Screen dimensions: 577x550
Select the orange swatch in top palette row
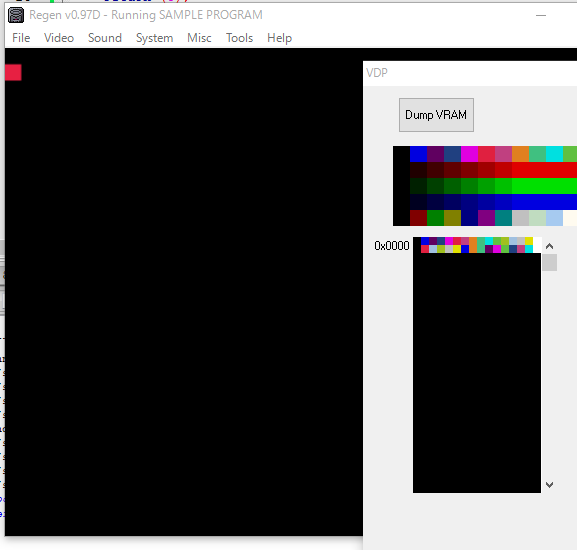520,154
